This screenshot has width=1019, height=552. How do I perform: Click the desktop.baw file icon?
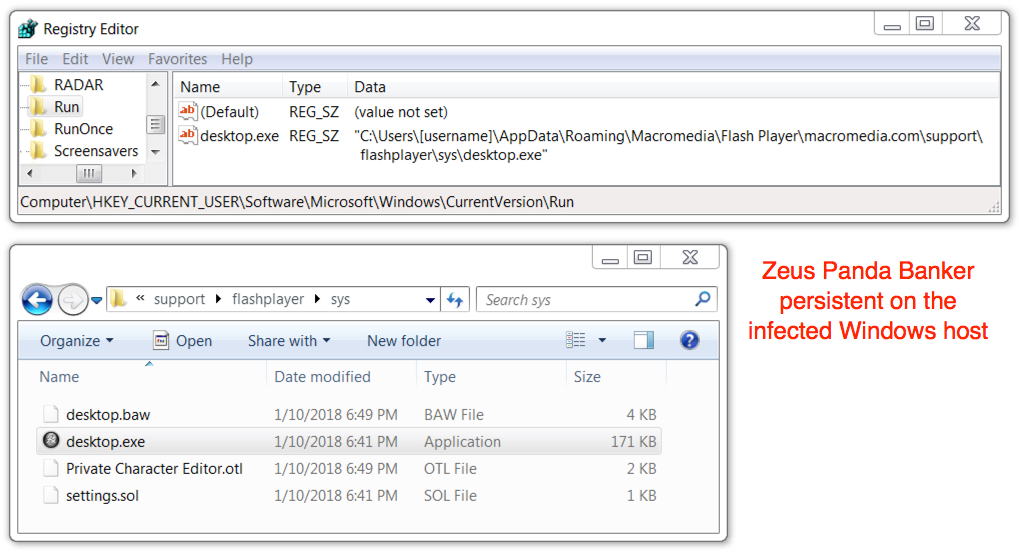pyautogui.click(x=51, y=414)
